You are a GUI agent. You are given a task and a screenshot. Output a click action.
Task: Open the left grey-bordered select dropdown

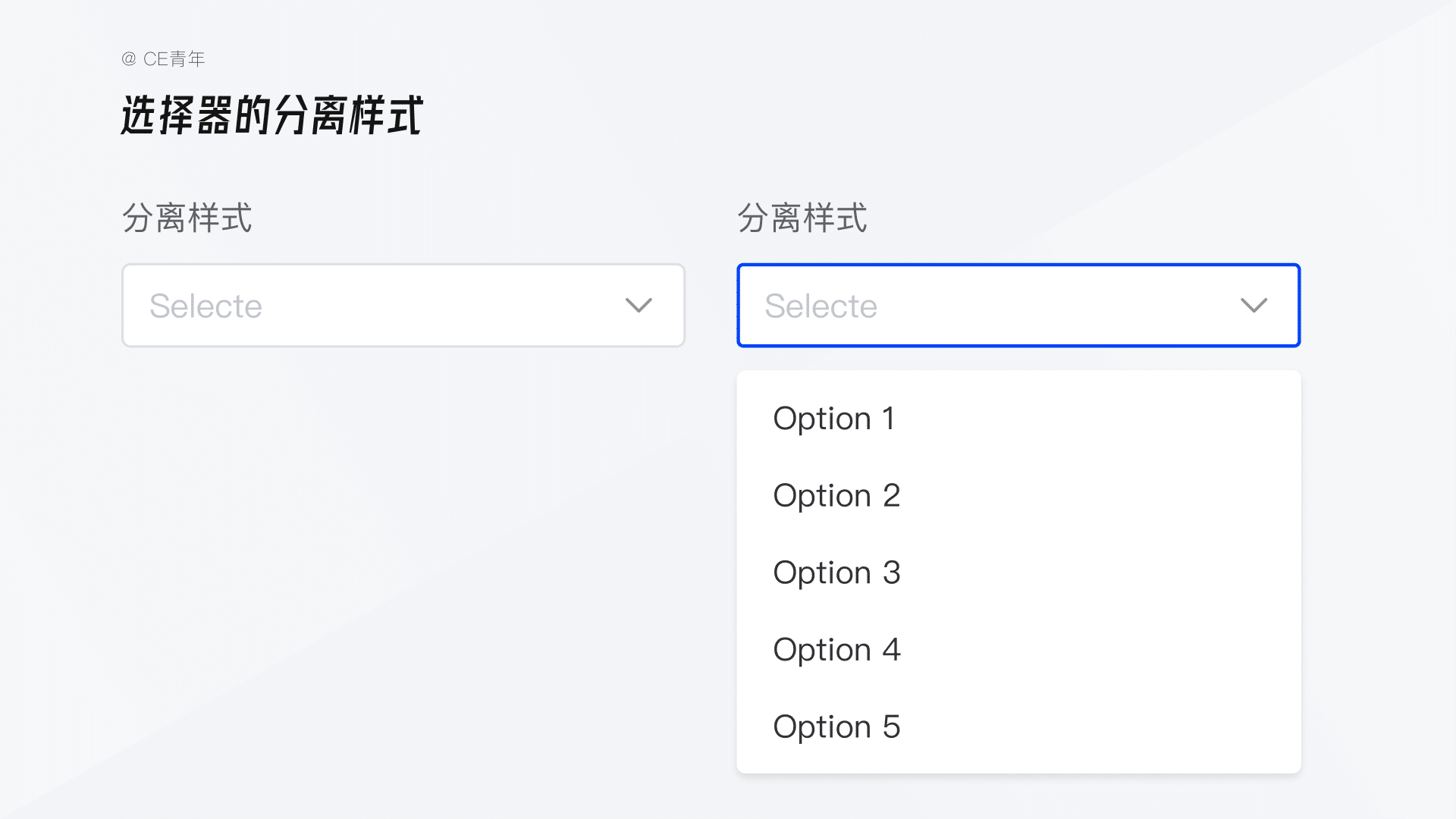tap(403, 306)
